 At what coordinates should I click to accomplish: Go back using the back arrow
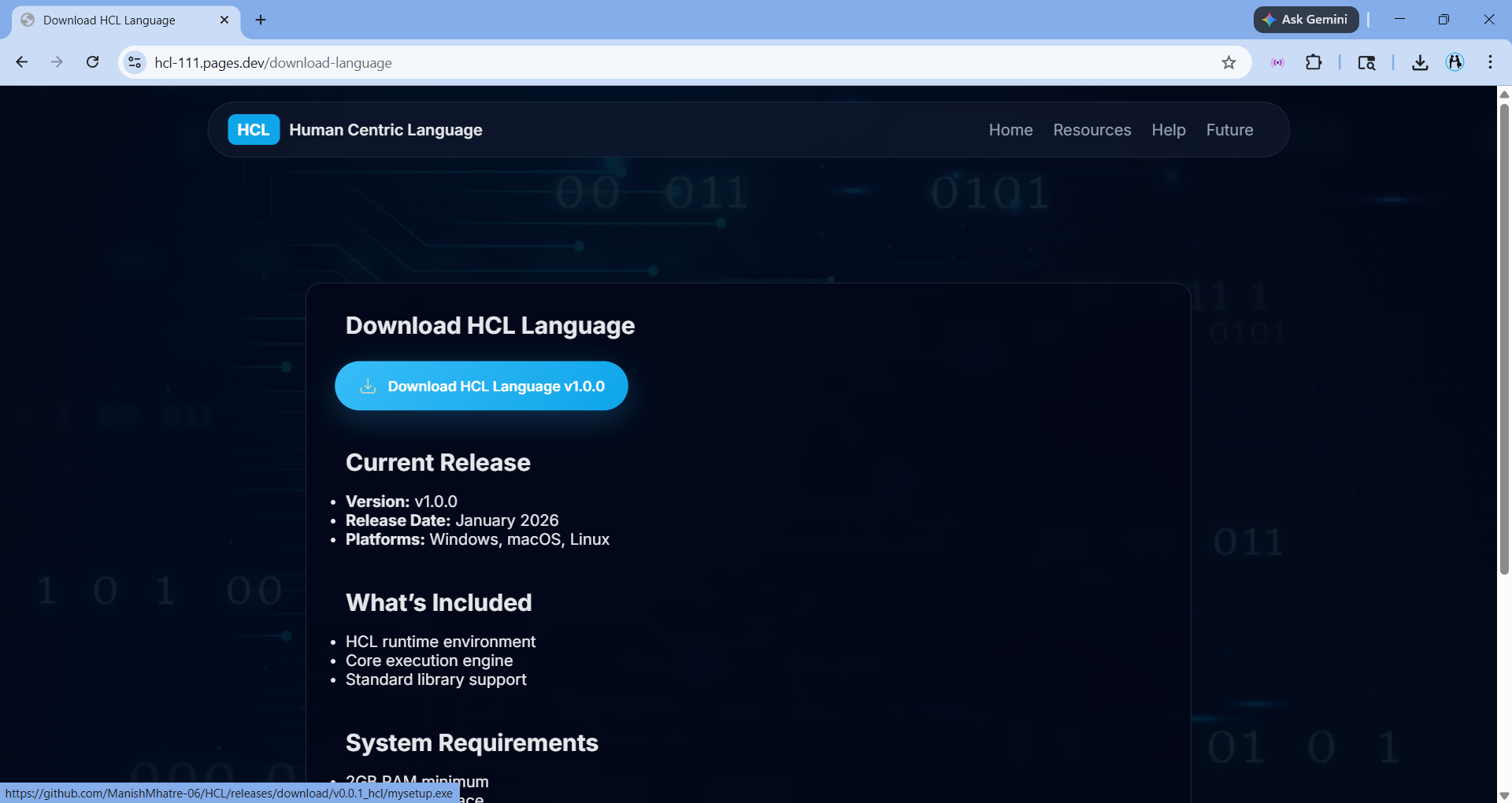pos(21,62)
